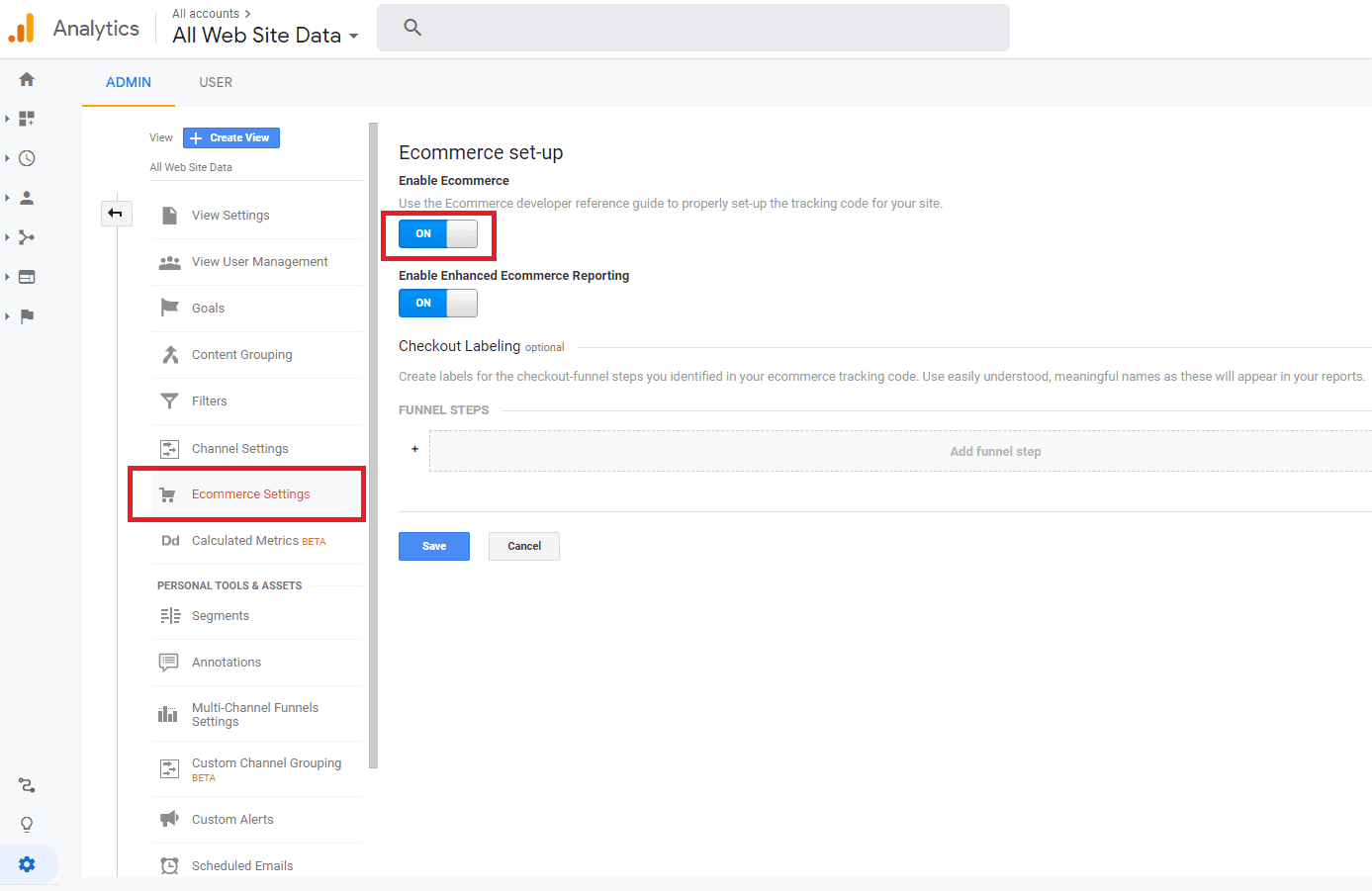This screenshot has width=1372, height=891.
Task: Switch to the USER tab
Action: (216, 82)
